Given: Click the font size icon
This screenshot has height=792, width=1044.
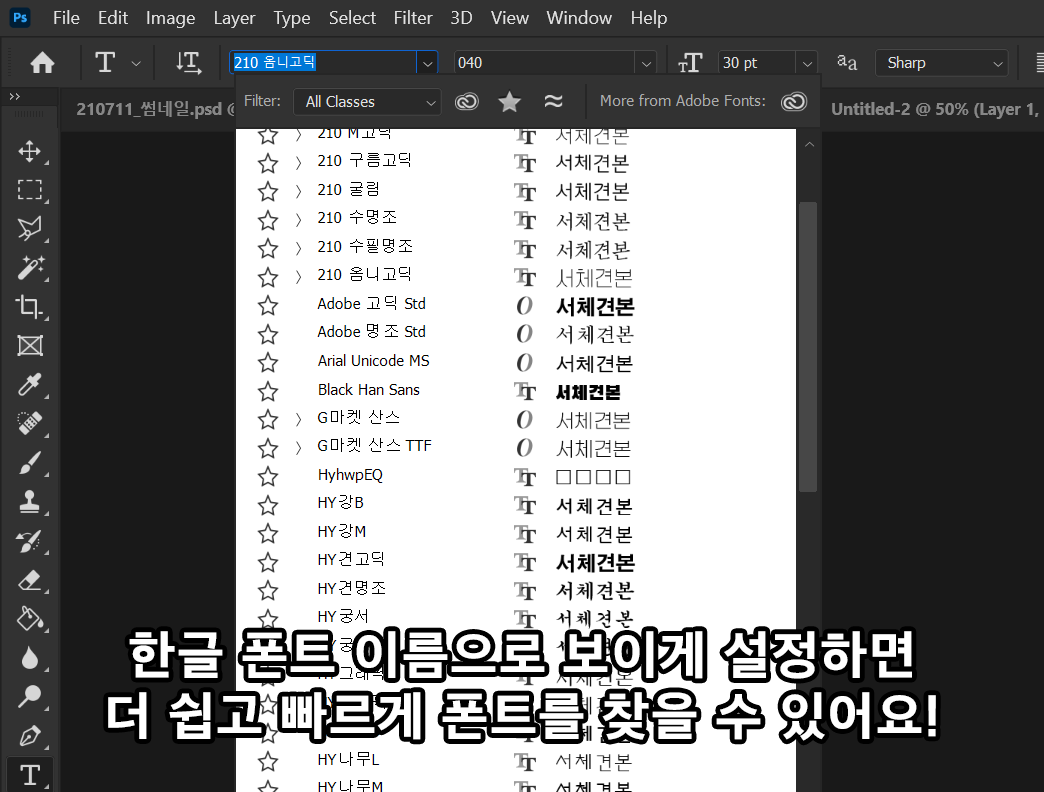Looking at the screenshot, I should click(690, 63).
